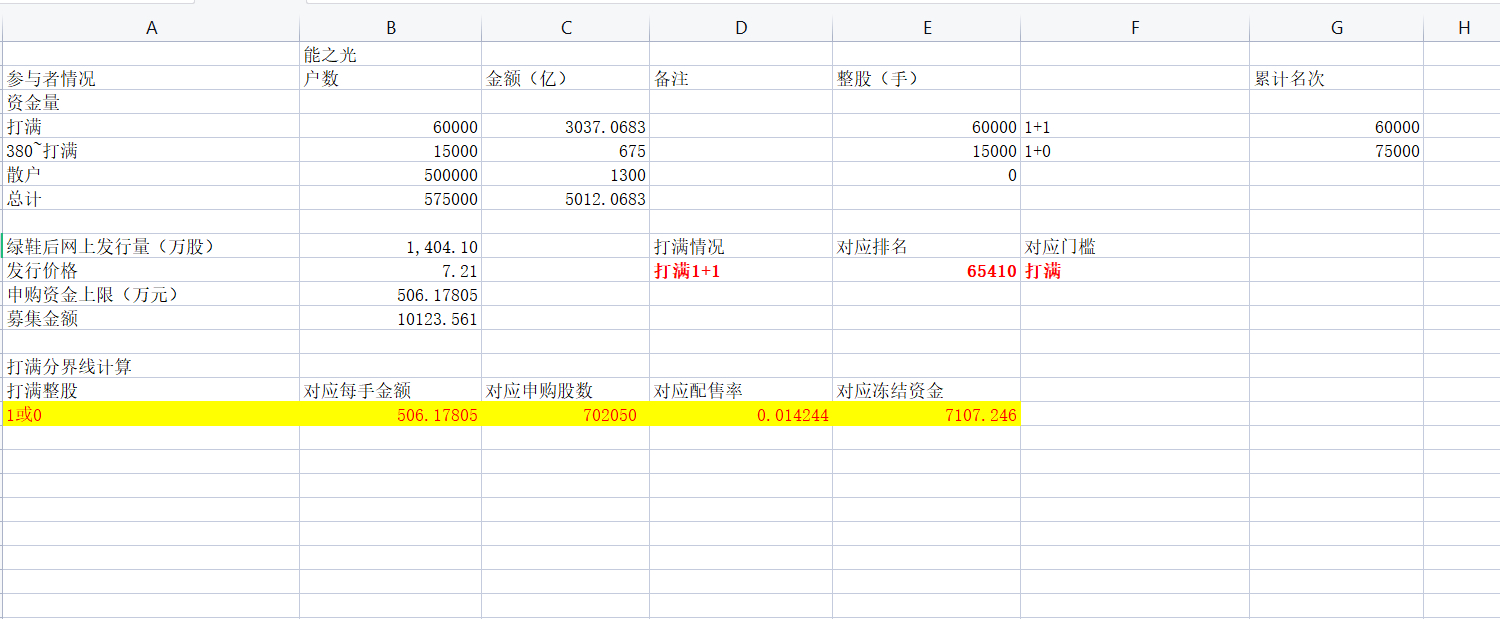Click the 1+0 cell
The width and height of the screenshot is (1500, 619).
(1135, 151)
